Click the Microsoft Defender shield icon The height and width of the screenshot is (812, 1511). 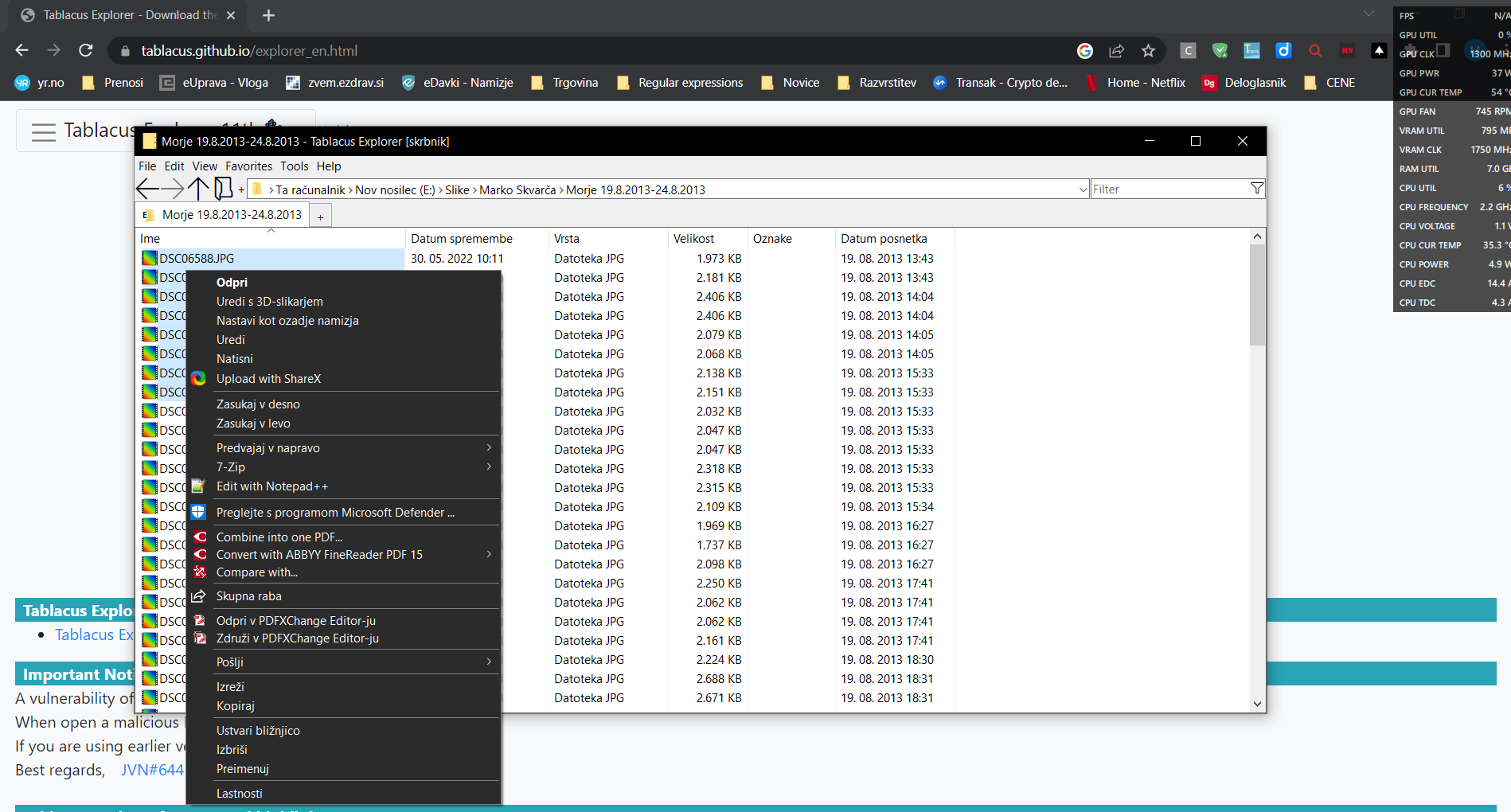coord(199,512)
